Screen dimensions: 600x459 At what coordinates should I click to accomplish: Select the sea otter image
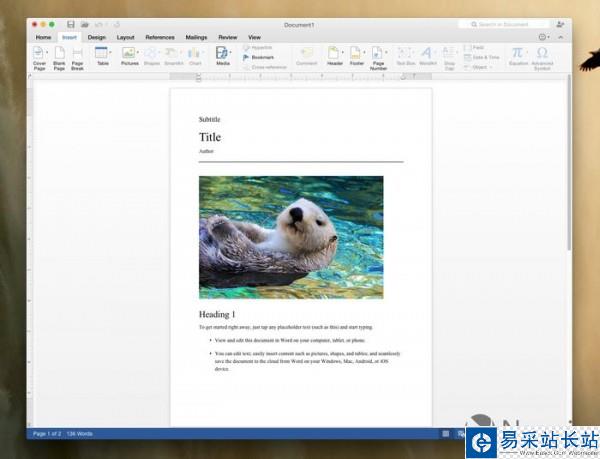290,237
